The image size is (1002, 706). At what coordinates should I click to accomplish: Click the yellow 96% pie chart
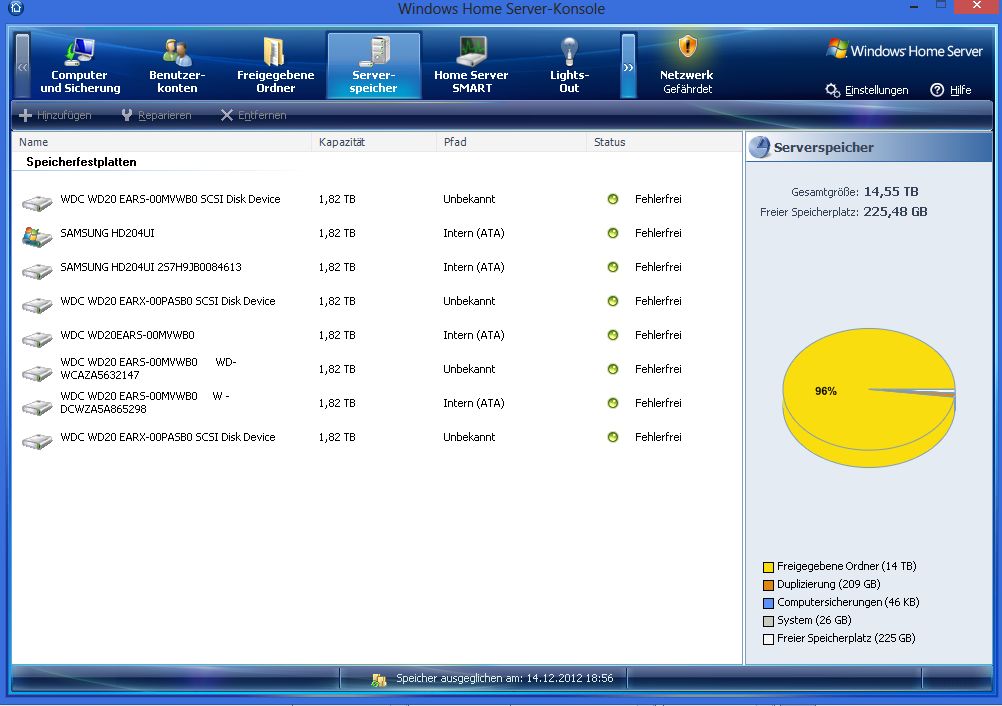pos(868,397)
